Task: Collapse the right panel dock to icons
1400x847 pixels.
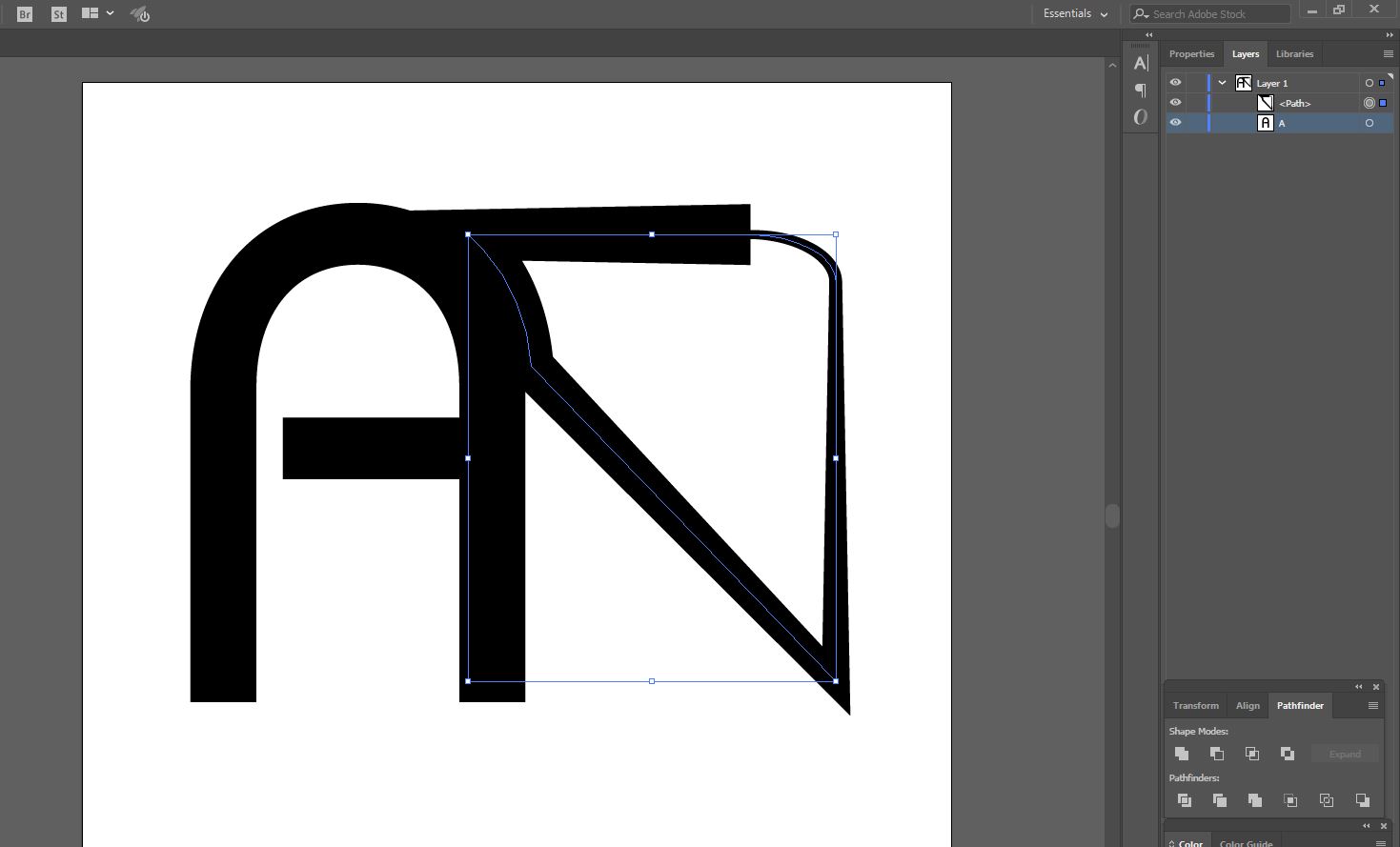Action: 1389,34
